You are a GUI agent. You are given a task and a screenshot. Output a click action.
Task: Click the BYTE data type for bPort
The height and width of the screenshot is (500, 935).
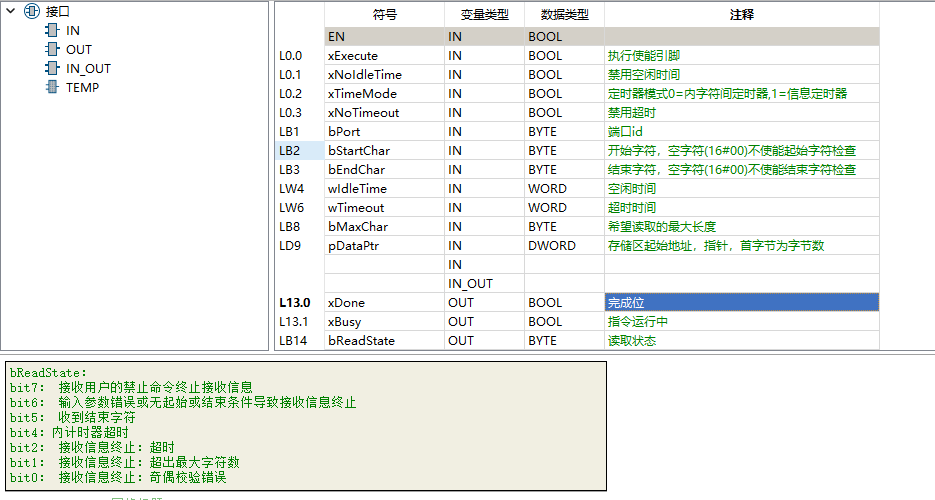[564, 132]
